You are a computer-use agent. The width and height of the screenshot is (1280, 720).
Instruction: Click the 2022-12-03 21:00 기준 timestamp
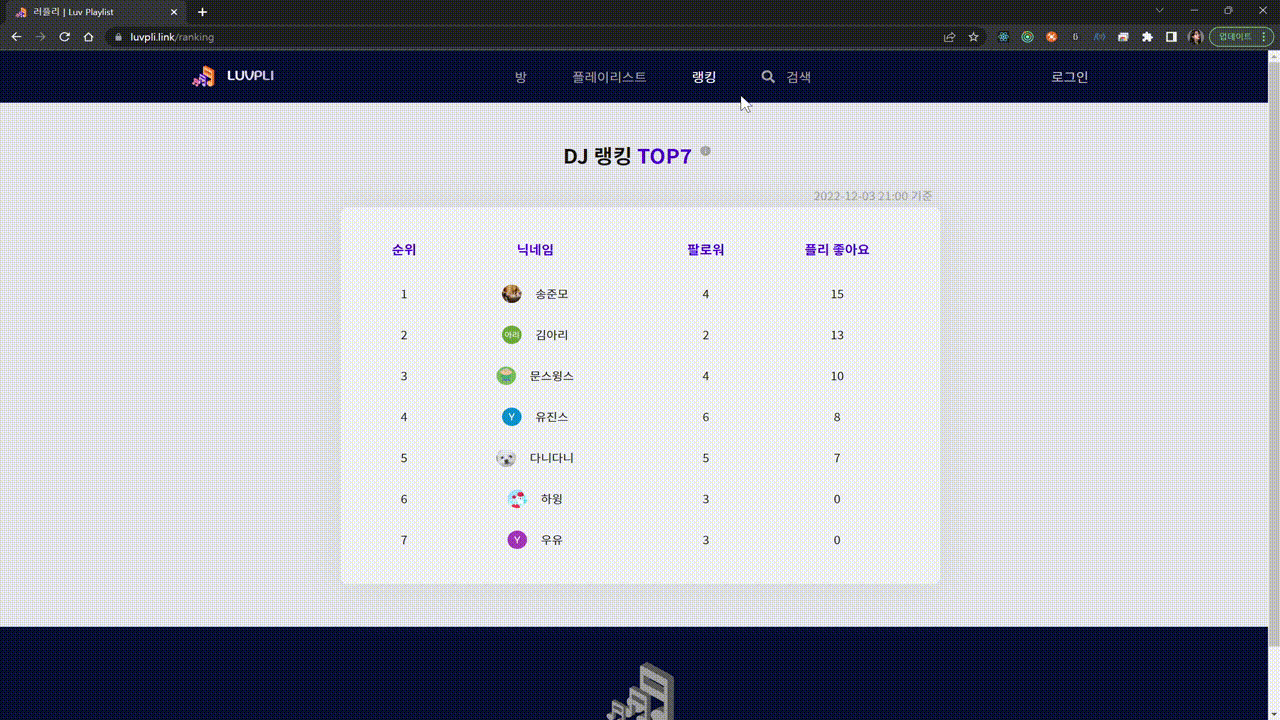[x=872, y=196]
